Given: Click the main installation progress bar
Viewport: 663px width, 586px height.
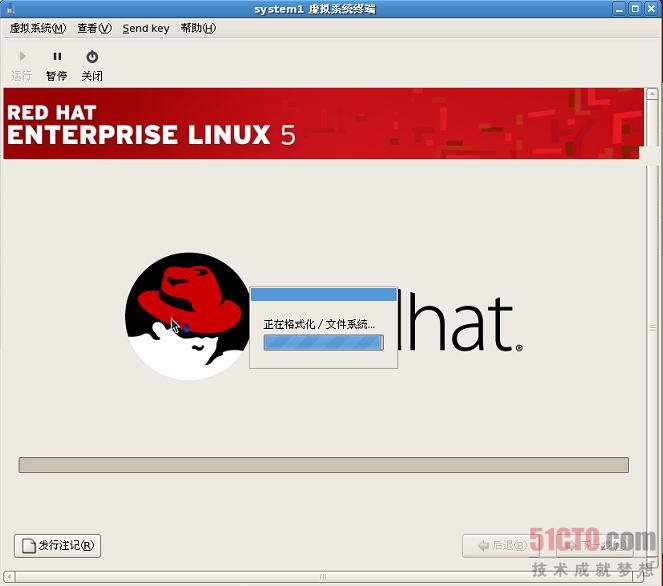Looking at the screenshot, I should point(323,465).
